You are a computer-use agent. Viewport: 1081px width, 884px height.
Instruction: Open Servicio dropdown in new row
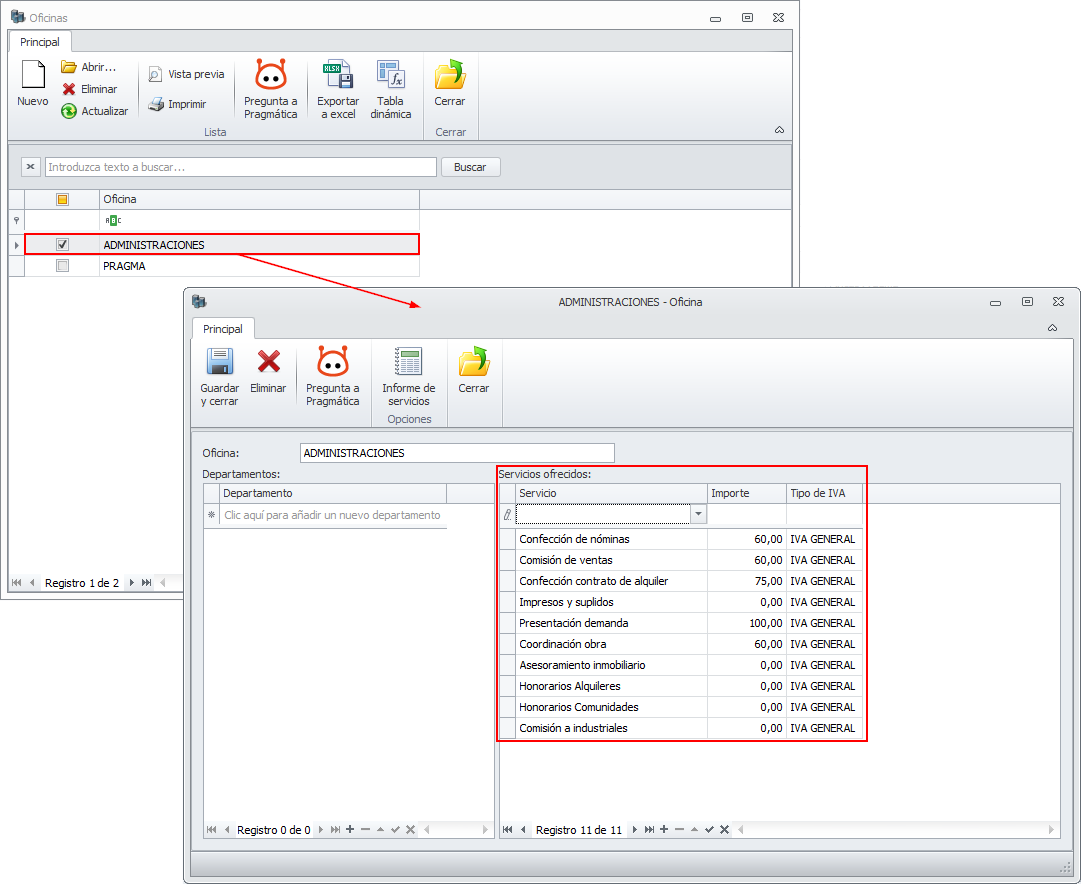(698, 514)
